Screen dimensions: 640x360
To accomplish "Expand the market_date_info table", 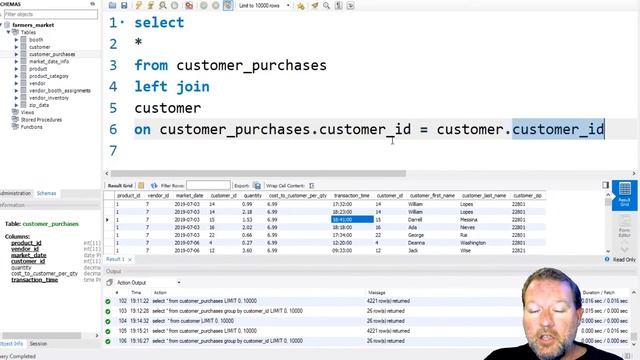I will pos(16,62).
